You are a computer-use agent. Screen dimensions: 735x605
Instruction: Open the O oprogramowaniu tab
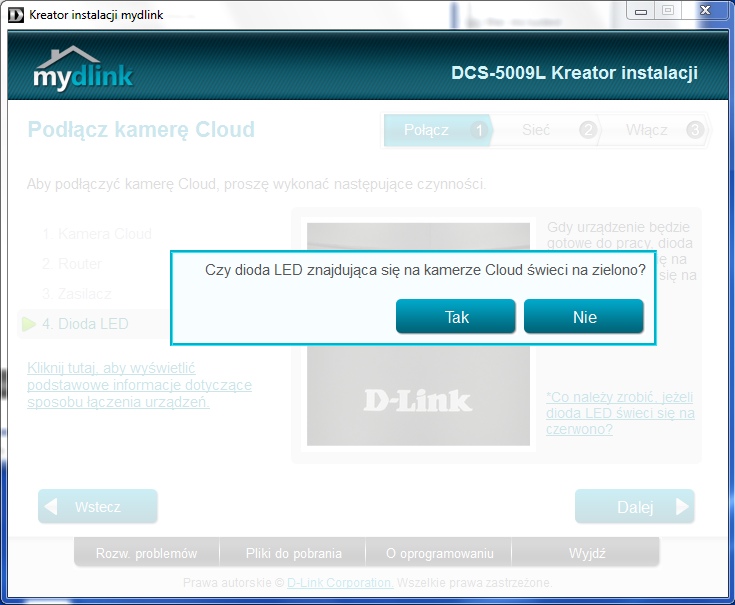click(439, 553)
